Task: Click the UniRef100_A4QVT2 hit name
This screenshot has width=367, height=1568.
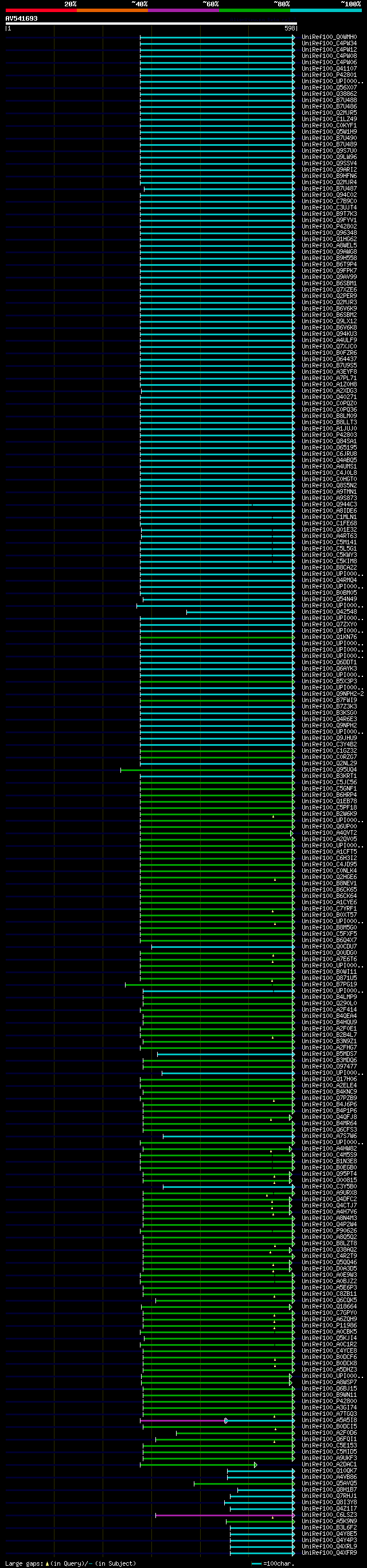Action: point(329,833)
